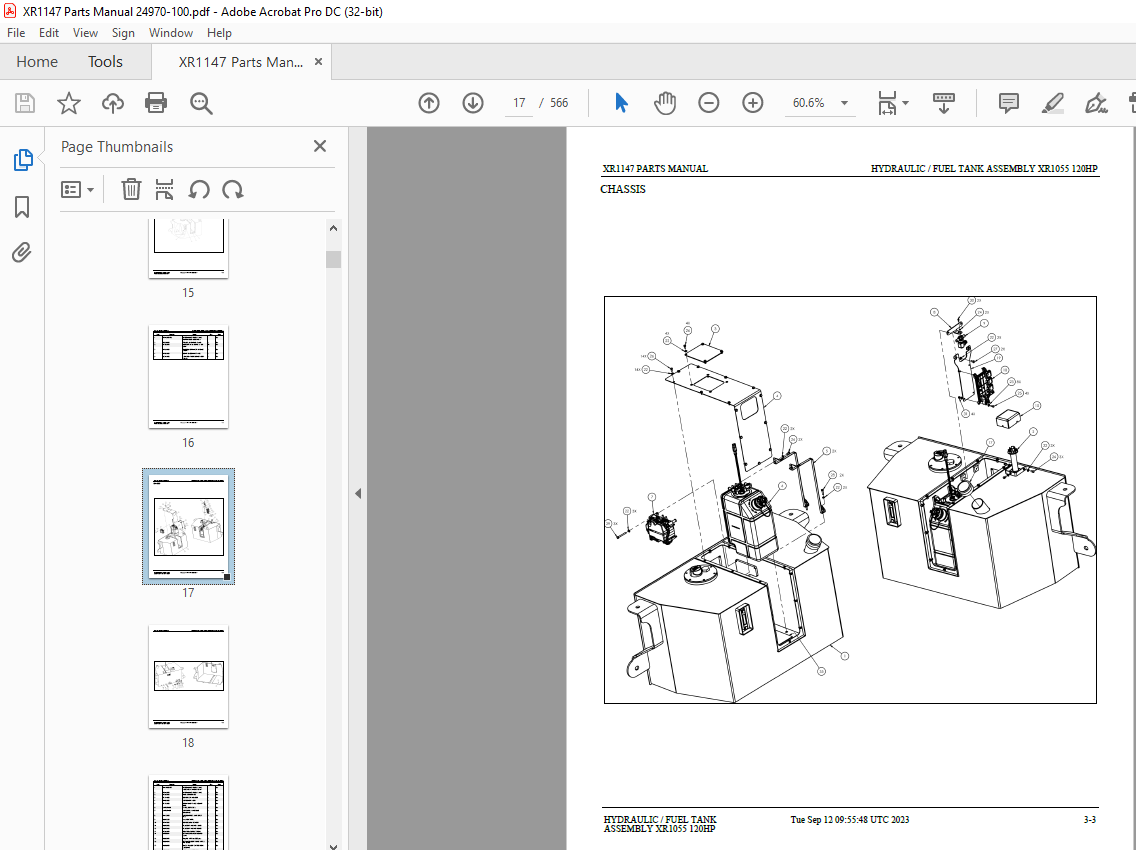Close the XR1147 Parts Manual tab
This screenshot has width=1136, height=850.
(x=318, y=62)
